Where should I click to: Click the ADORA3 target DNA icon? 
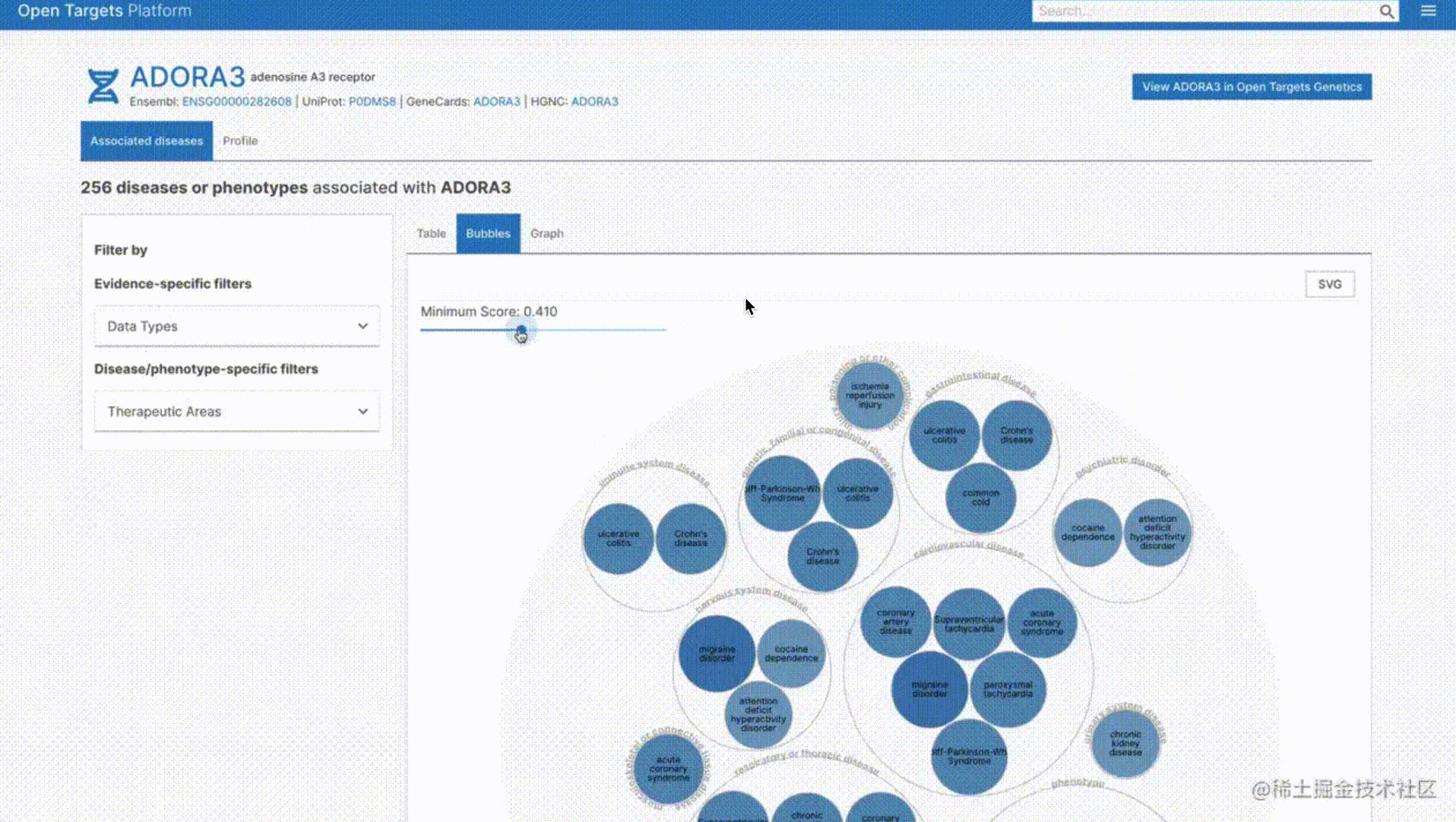click(x=103, y=86)
